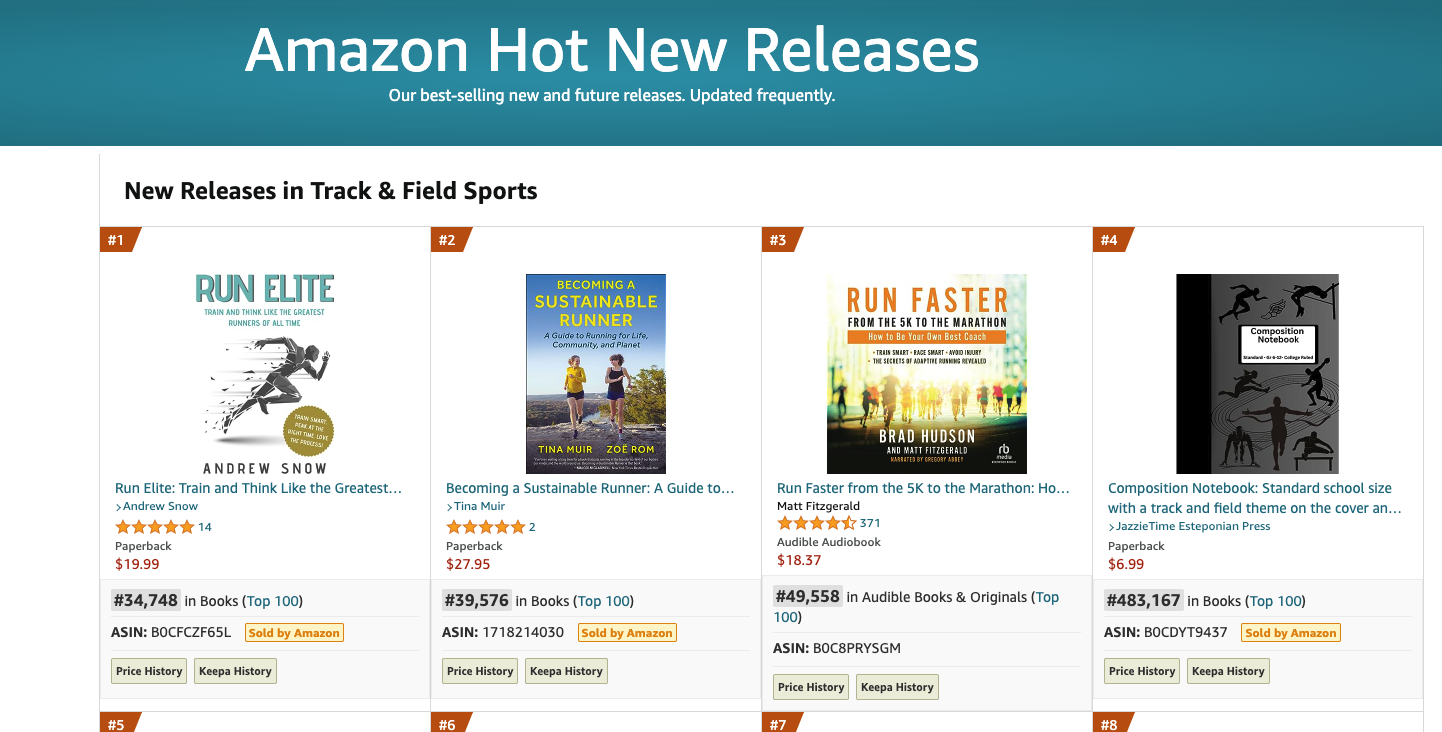Click the Becoming a Sustainable Runner cover
The width and height of the screenshot is (1442, 732).
click(x=594, y=373)
